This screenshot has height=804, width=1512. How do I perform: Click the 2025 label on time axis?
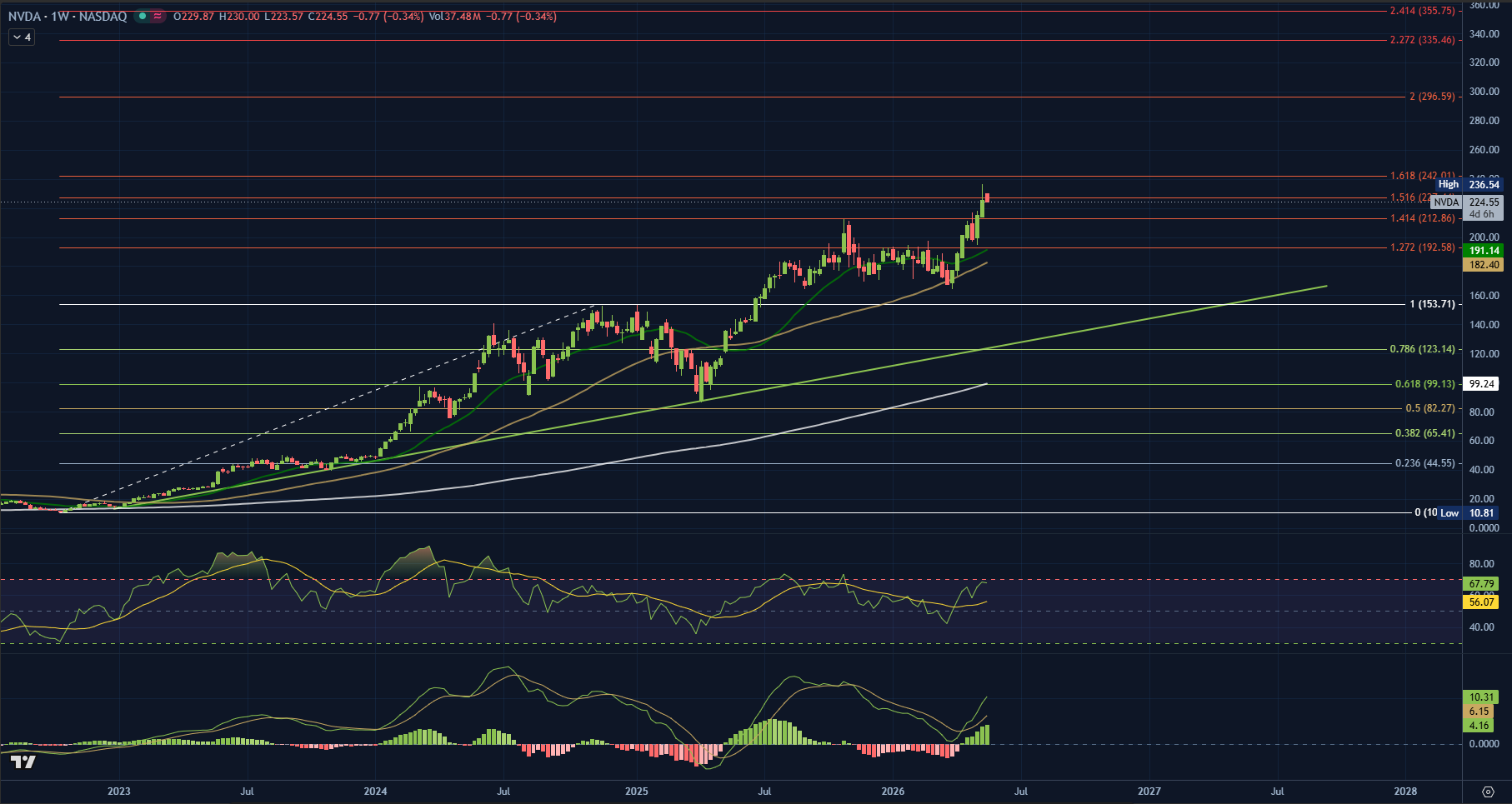pyautogui.click(x=637, y=791)
